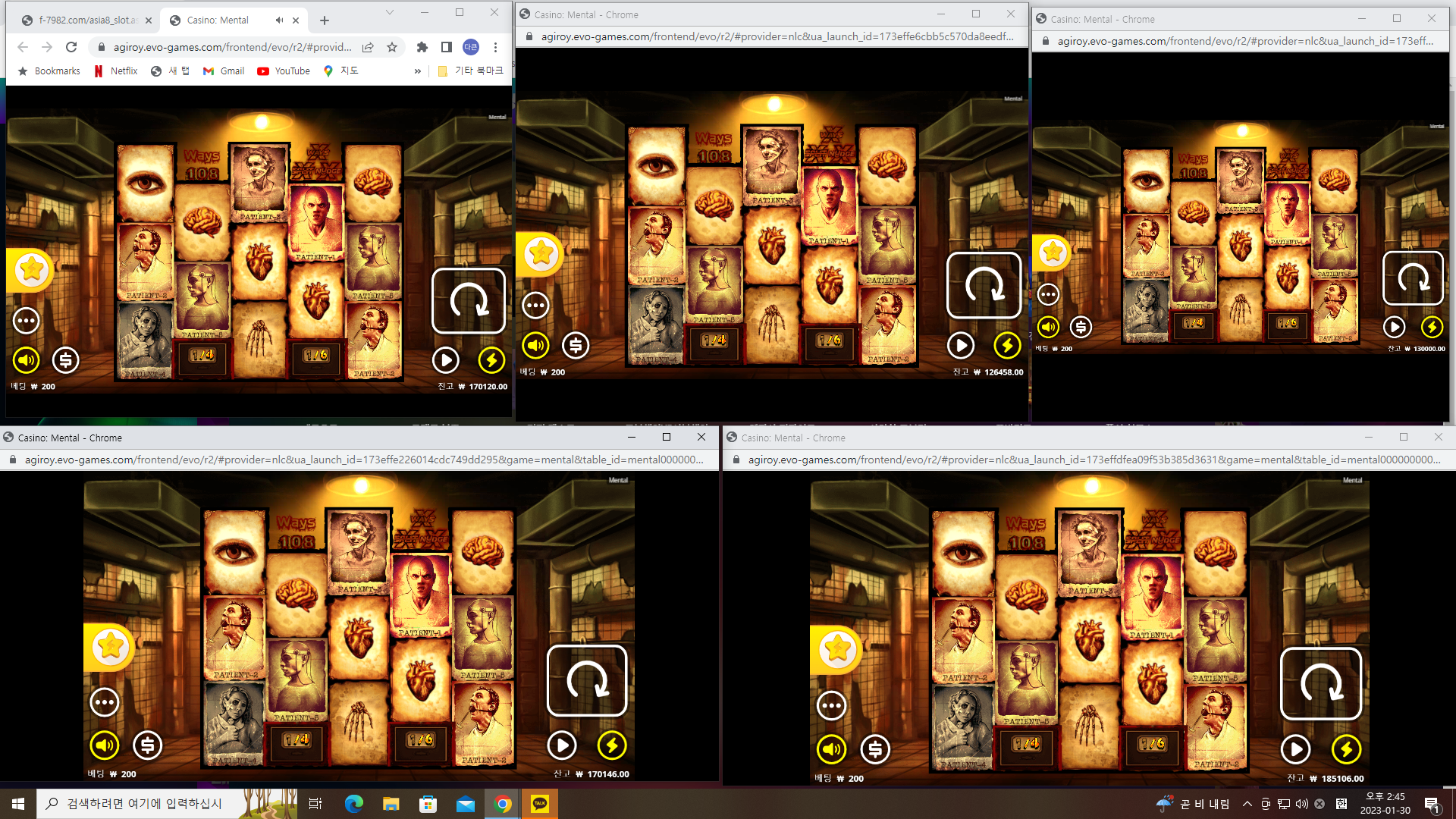
Task: Open the Chrome profile avatar
Action: click(471, 47)
